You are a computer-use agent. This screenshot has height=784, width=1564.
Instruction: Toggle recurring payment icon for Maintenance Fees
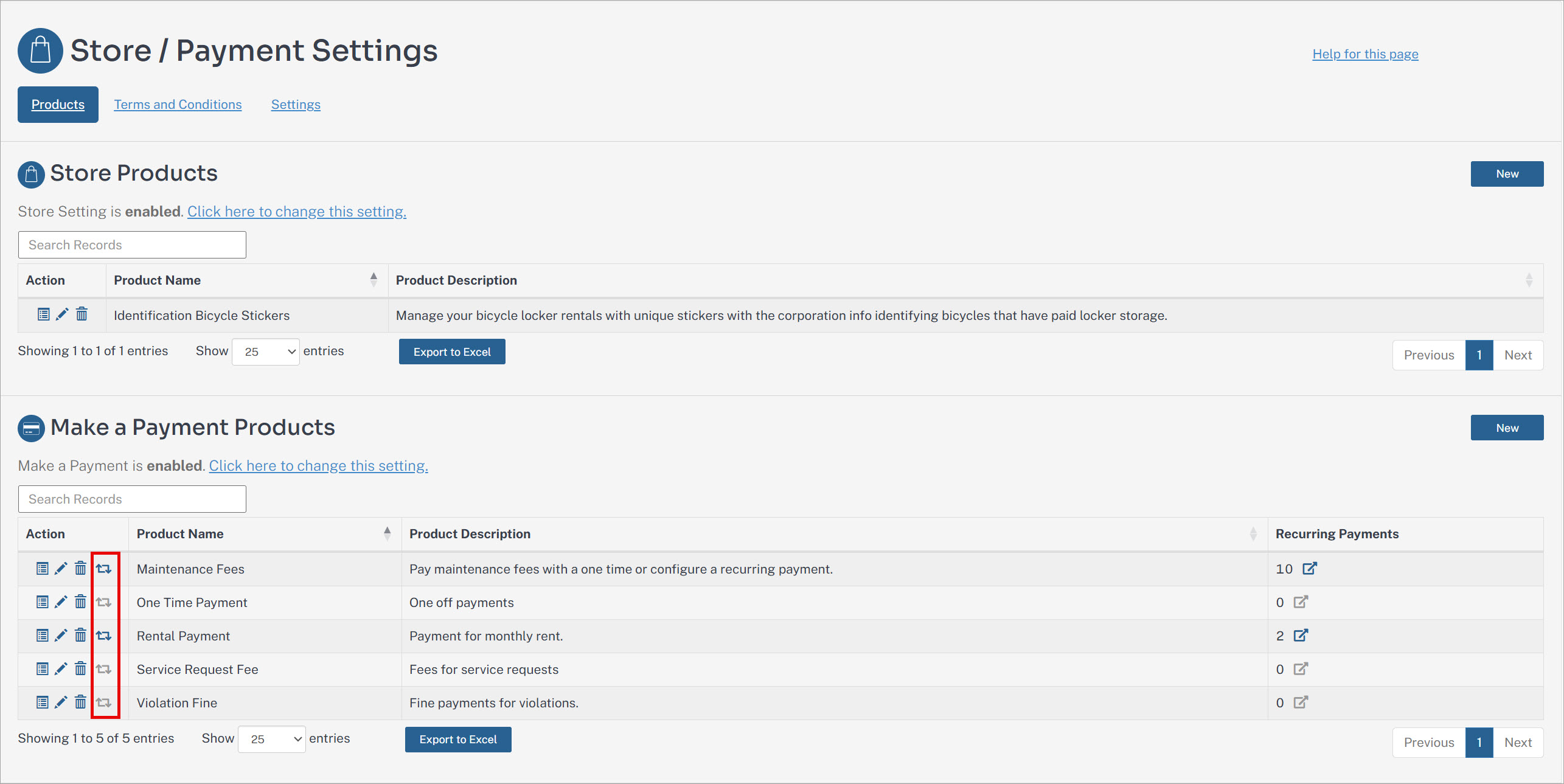pos(103,569)
